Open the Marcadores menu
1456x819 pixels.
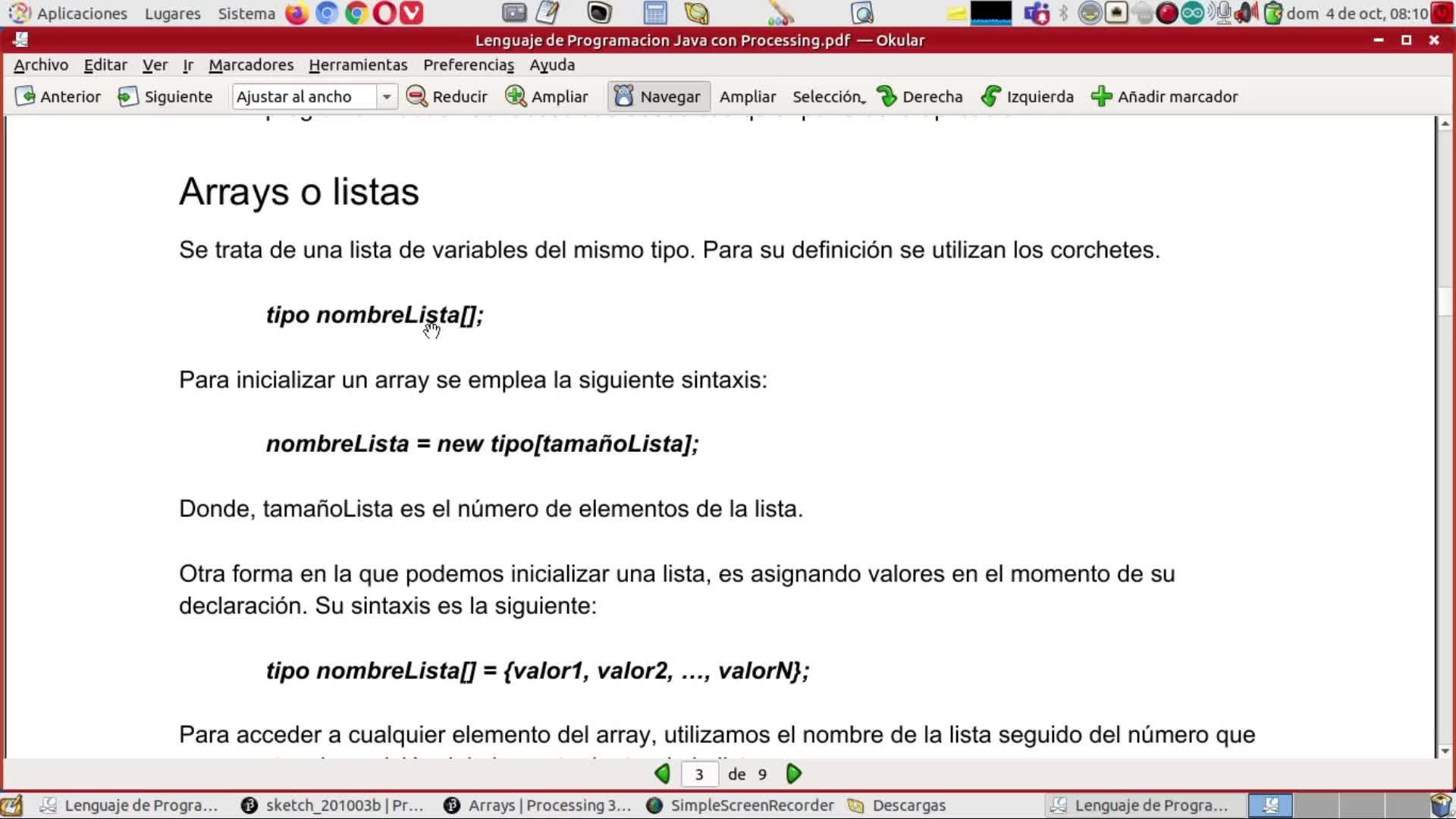tap(251, 64)
